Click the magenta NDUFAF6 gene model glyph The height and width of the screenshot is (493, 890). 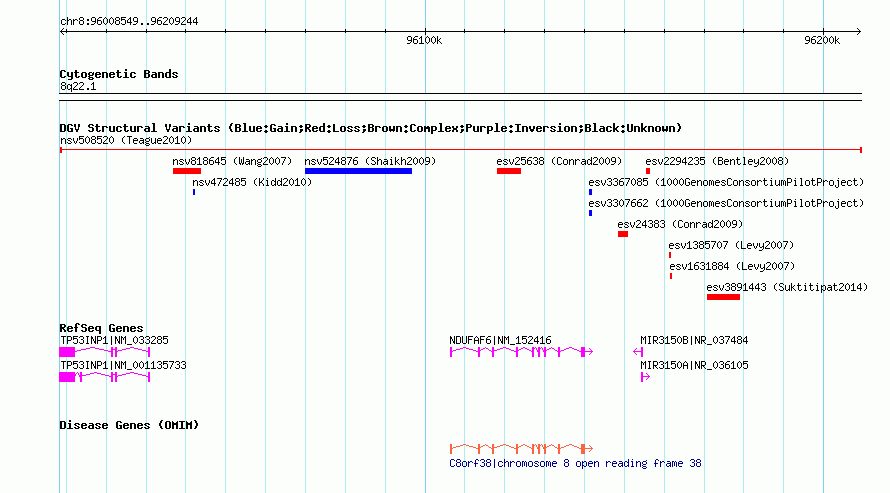[521, 352]
